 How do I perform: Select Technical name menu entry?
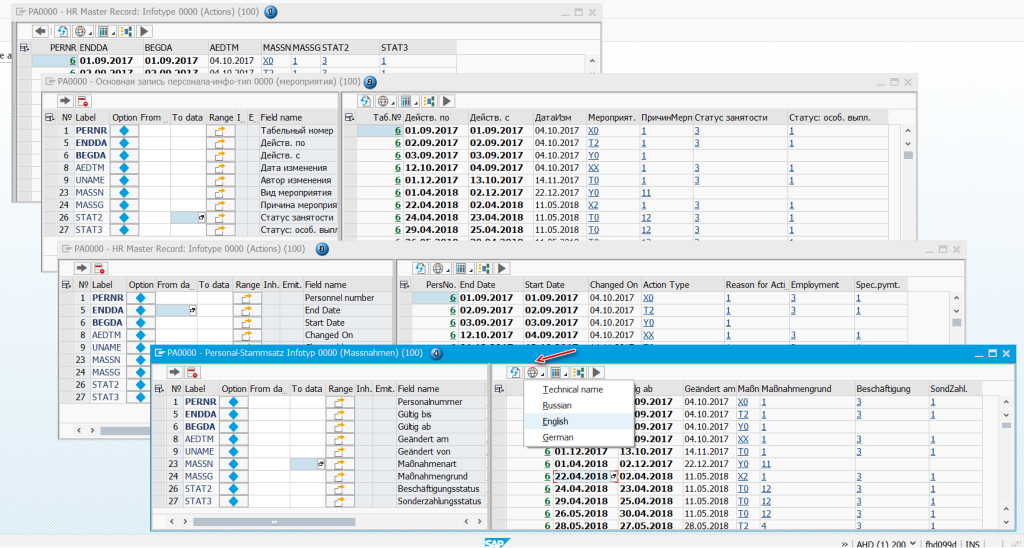coord(573,389)
